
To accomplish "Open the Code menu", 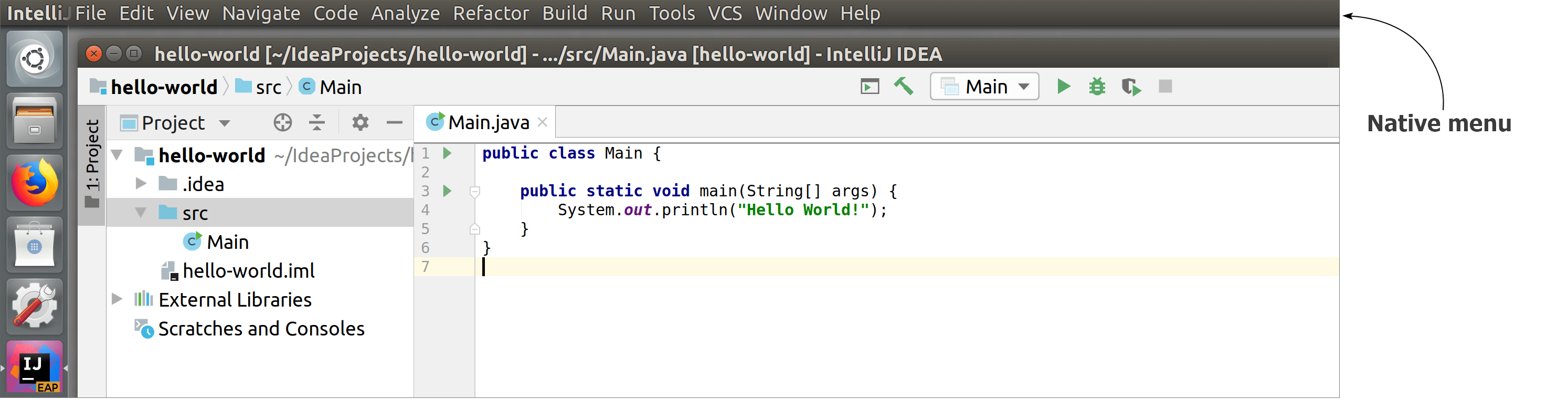I will click(335, 13).
